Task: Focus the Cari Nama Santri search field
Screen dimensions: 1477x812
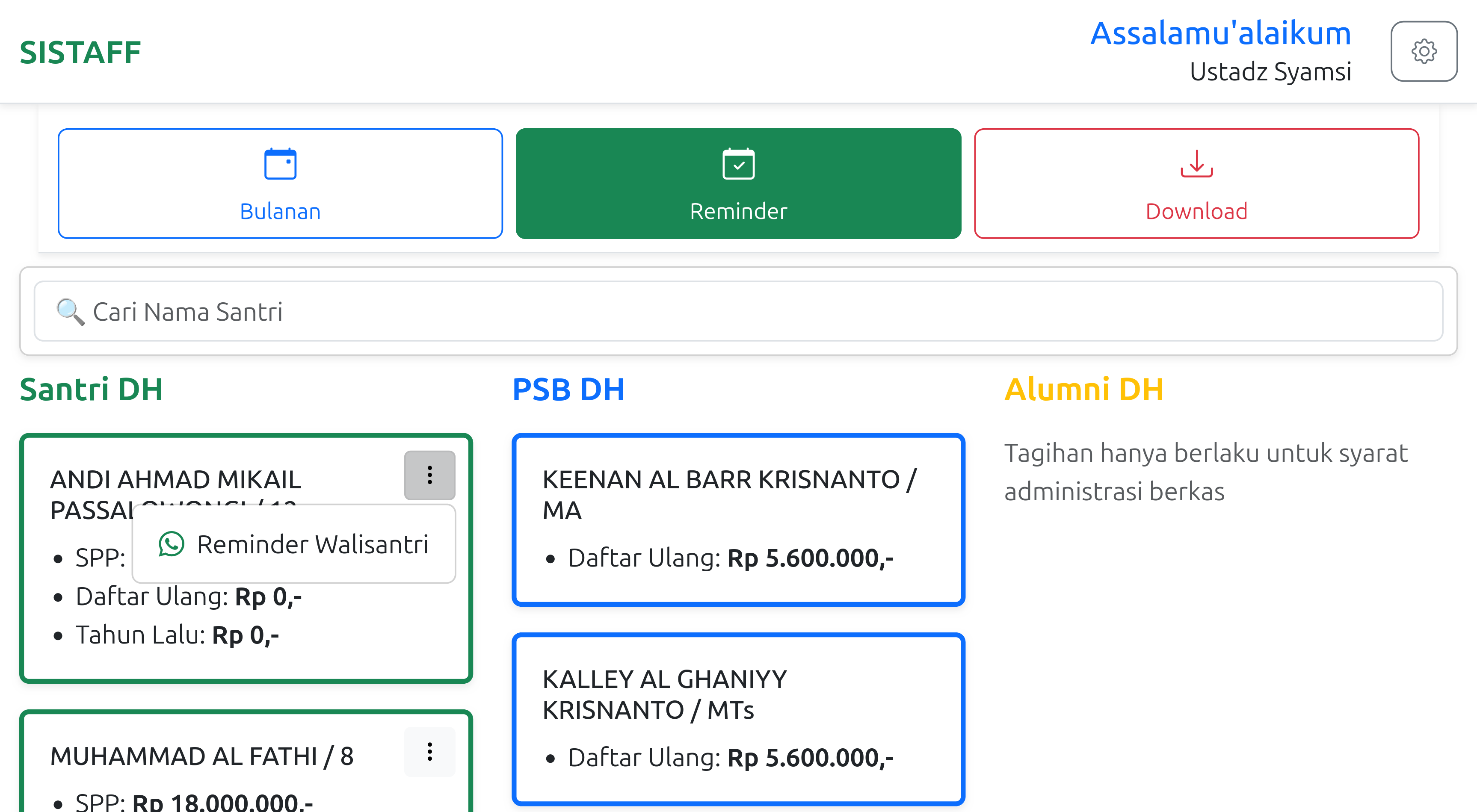Action: (746, 312)
